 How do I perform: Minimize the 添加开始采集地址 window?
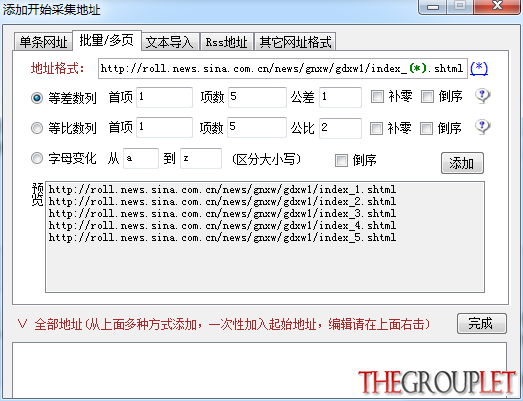[433, 6]
